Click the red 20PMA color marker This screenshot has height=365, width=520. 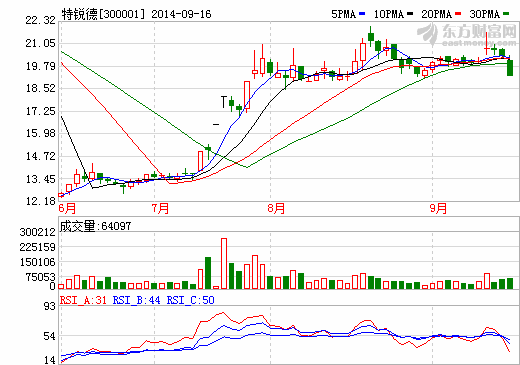pos(458,14)
